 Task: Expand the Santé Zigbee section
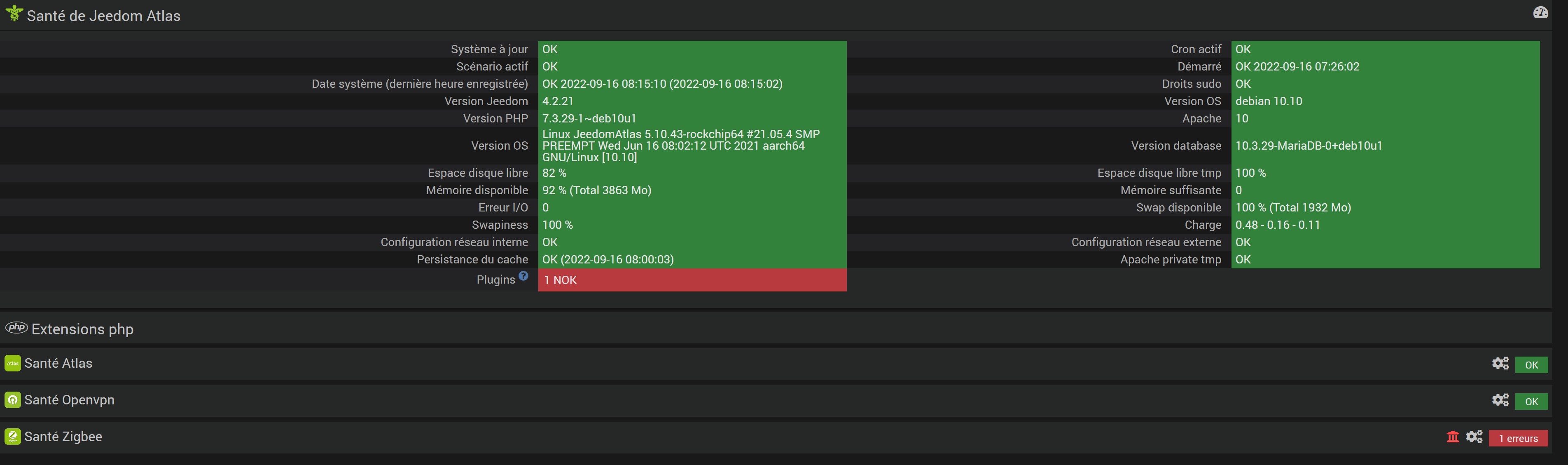click(63, 437)
